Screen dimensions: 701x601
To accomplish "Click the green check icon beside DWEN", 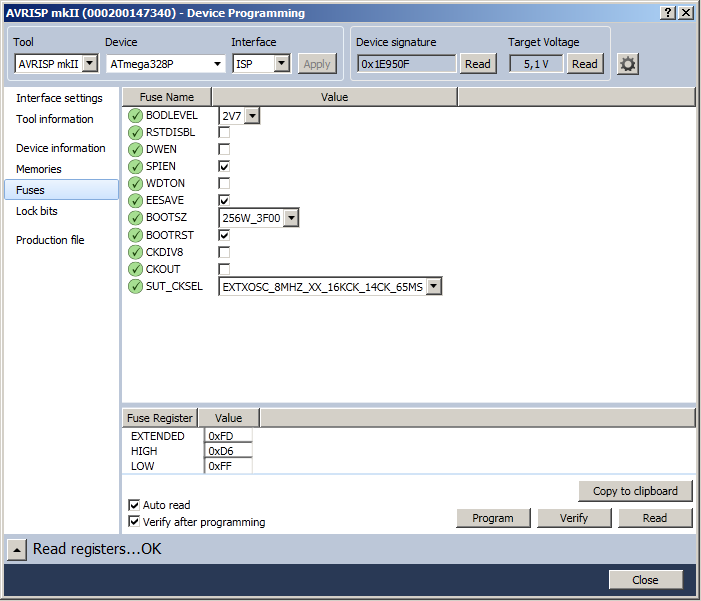I will [x=135, y=149].
